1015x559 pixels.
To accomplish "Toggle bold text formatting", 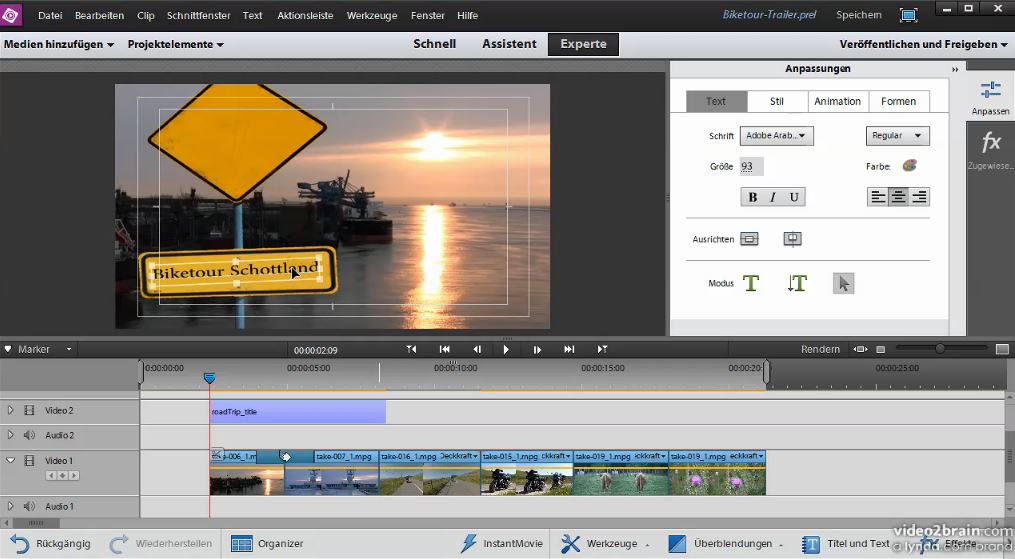I will tap(753, 197).
